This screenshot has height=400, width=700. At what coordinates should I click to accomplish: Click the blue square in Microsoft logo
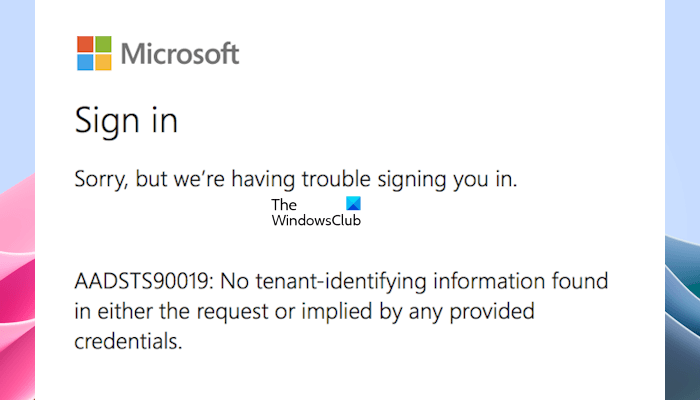click(x=85, y=62)
